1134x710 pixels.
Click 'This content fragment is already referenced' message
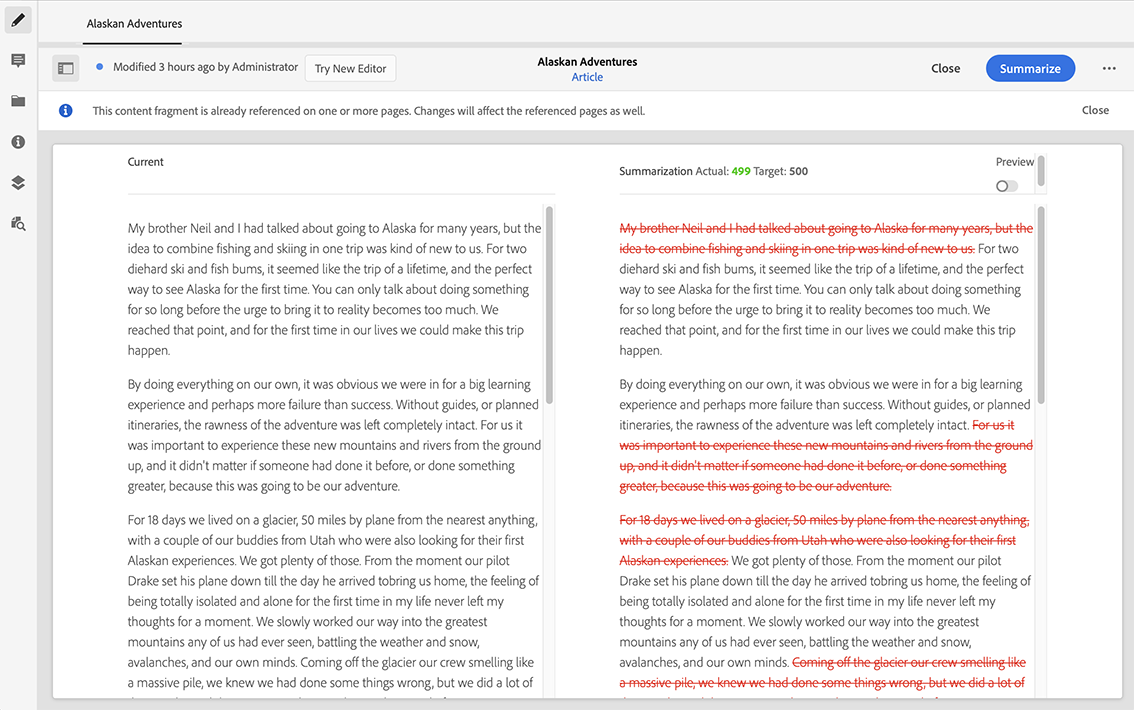[369, 111]
